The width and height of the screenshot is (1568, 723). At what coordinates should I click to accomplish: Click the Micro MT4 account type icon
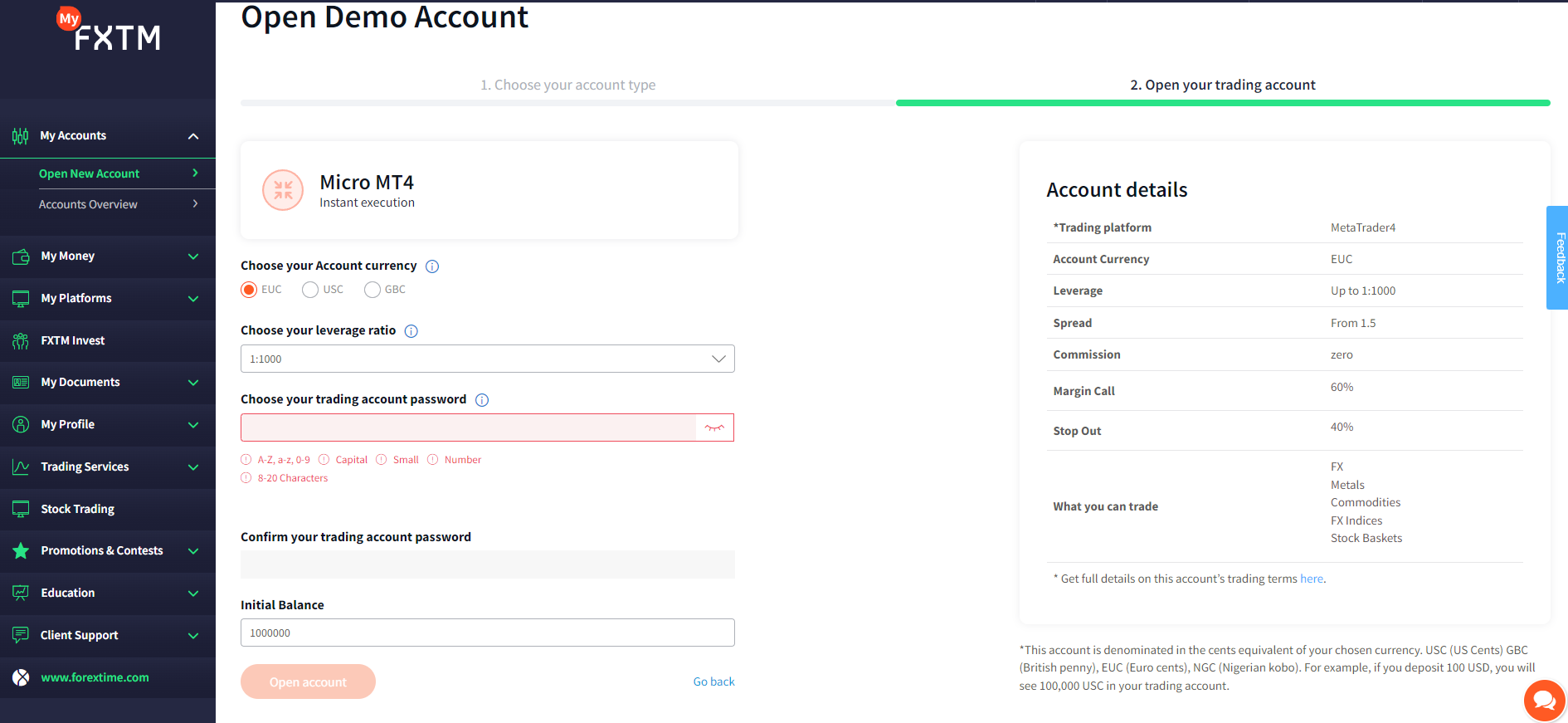283,190
